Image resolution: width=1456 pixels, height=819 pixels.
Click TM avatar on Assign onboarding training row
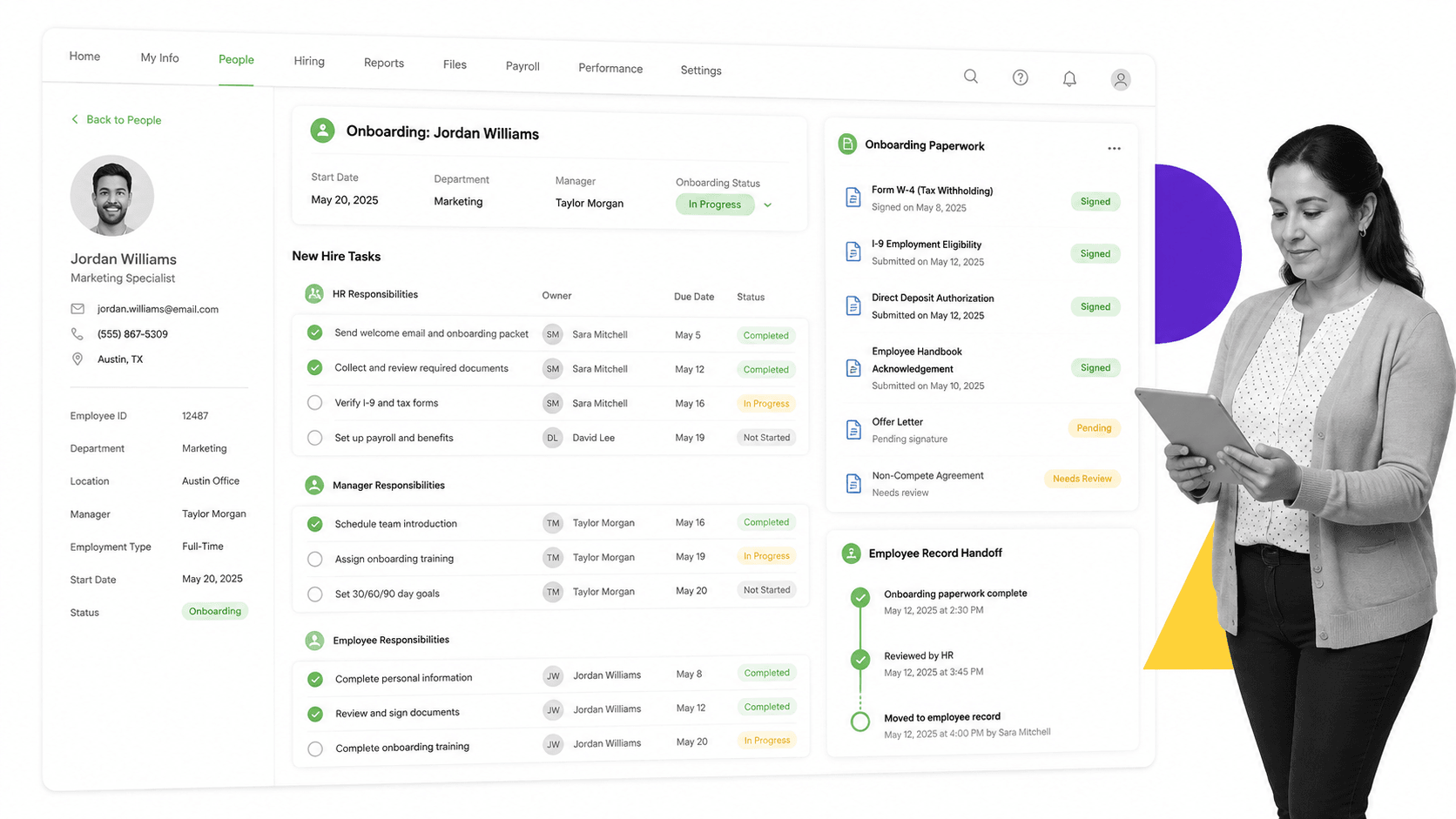click(x=552, y=557)
